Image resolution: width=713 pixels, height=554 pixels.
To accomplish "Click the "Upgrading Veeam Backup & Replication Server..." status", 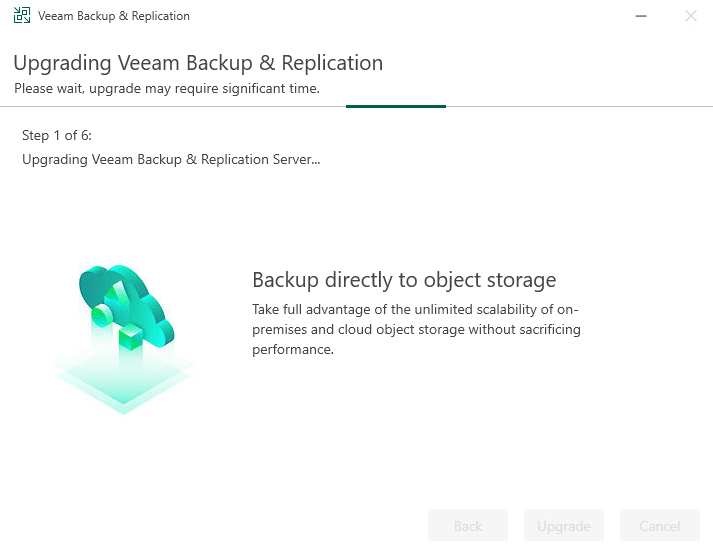I will point(171,160).
